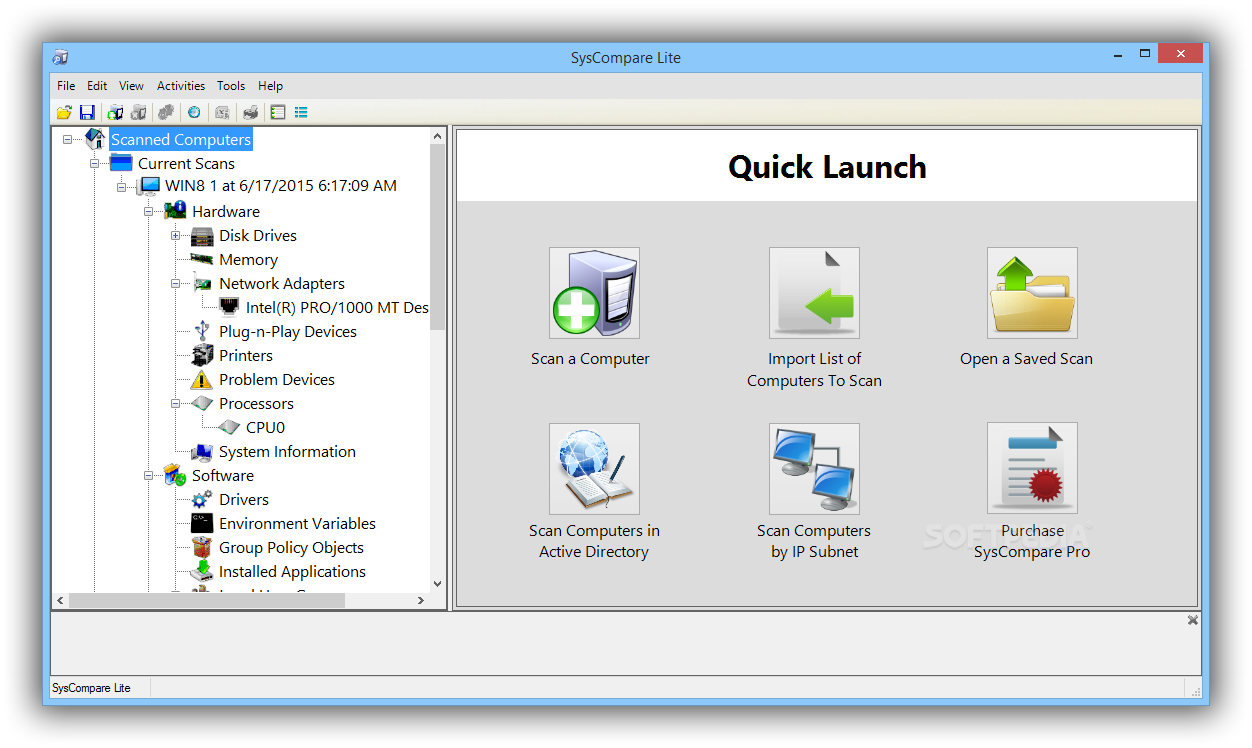The height and width of the screenshot is (748, 1252).
Task: Click the tree's vertical scrollbar down arrow
Action: [437, 584]
